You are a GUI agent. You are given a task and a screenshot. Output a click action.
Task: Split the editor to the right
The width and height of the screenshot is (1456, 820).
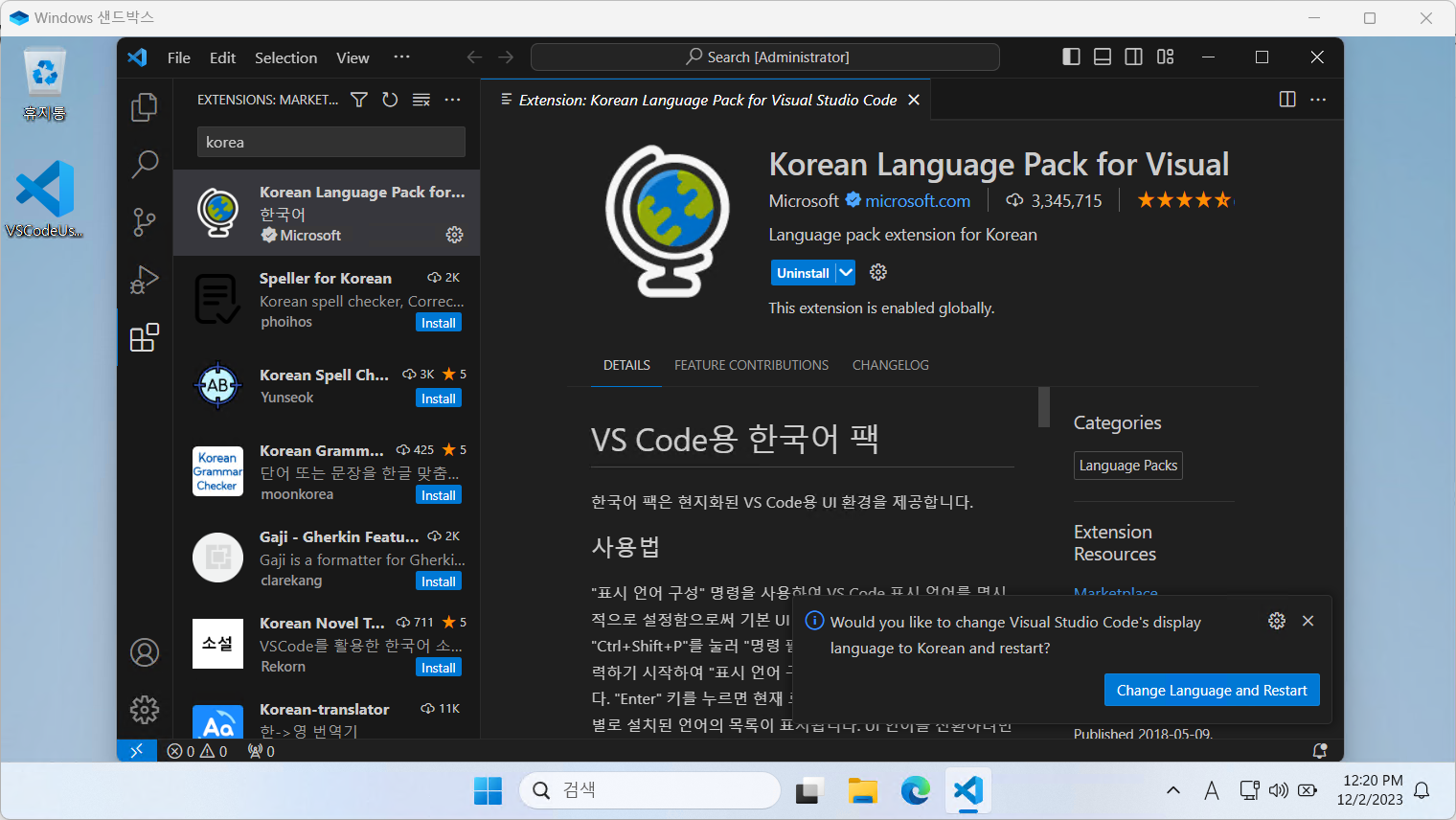pyautogui.click(x=1287, y=100)
